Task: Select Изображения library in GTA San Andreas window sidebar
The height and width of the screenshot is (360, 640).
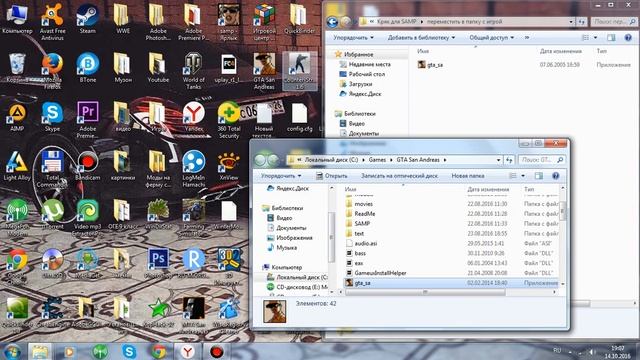Action: click(289, 238)
